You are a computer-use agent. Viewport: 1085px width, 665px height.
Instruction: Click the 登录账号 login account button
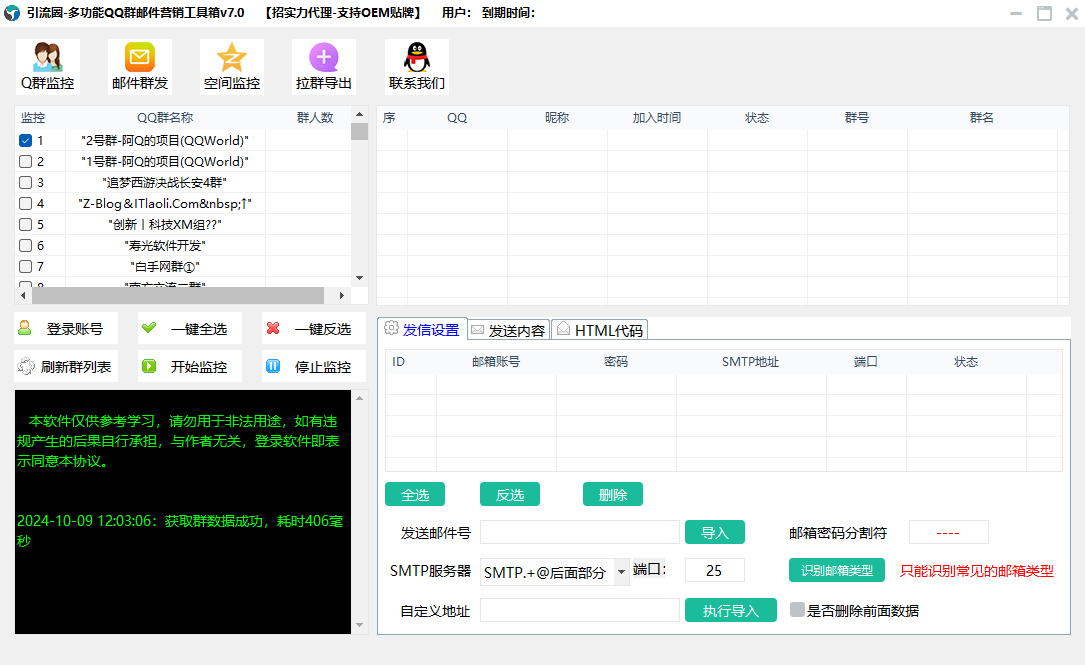click(x=66, y=328)
